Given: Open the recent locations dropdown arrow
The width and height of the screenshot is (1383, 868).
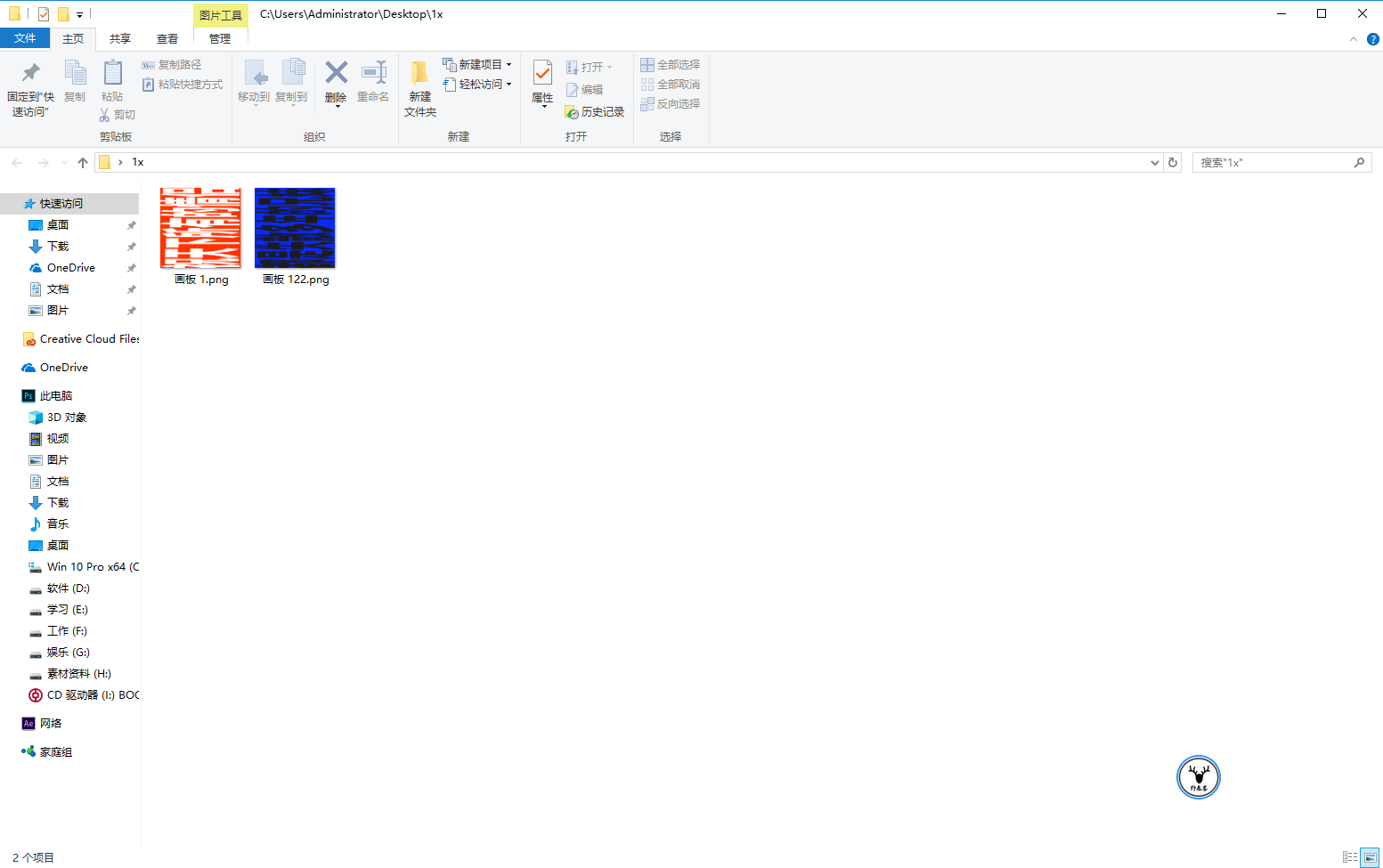Looking at the screenshot, I should click(x=64, y=163).
